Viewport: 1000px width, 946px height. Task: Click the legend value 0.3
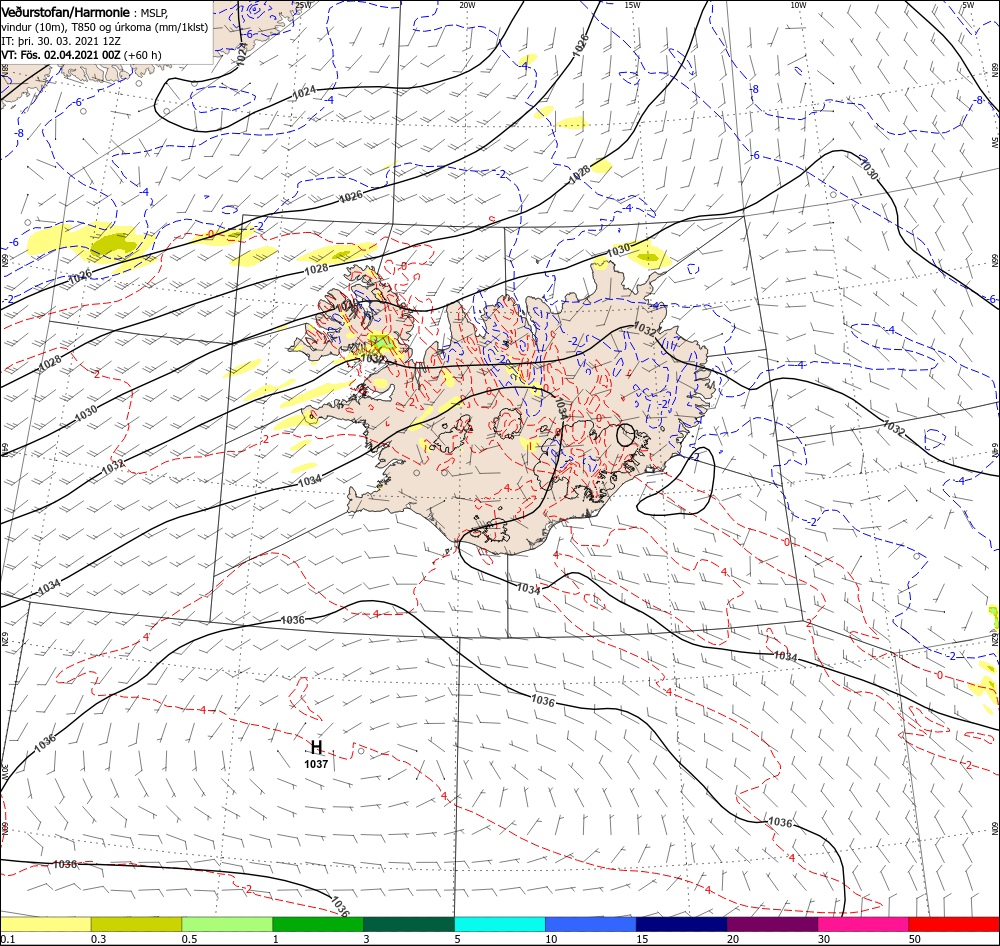click(99, 939)
